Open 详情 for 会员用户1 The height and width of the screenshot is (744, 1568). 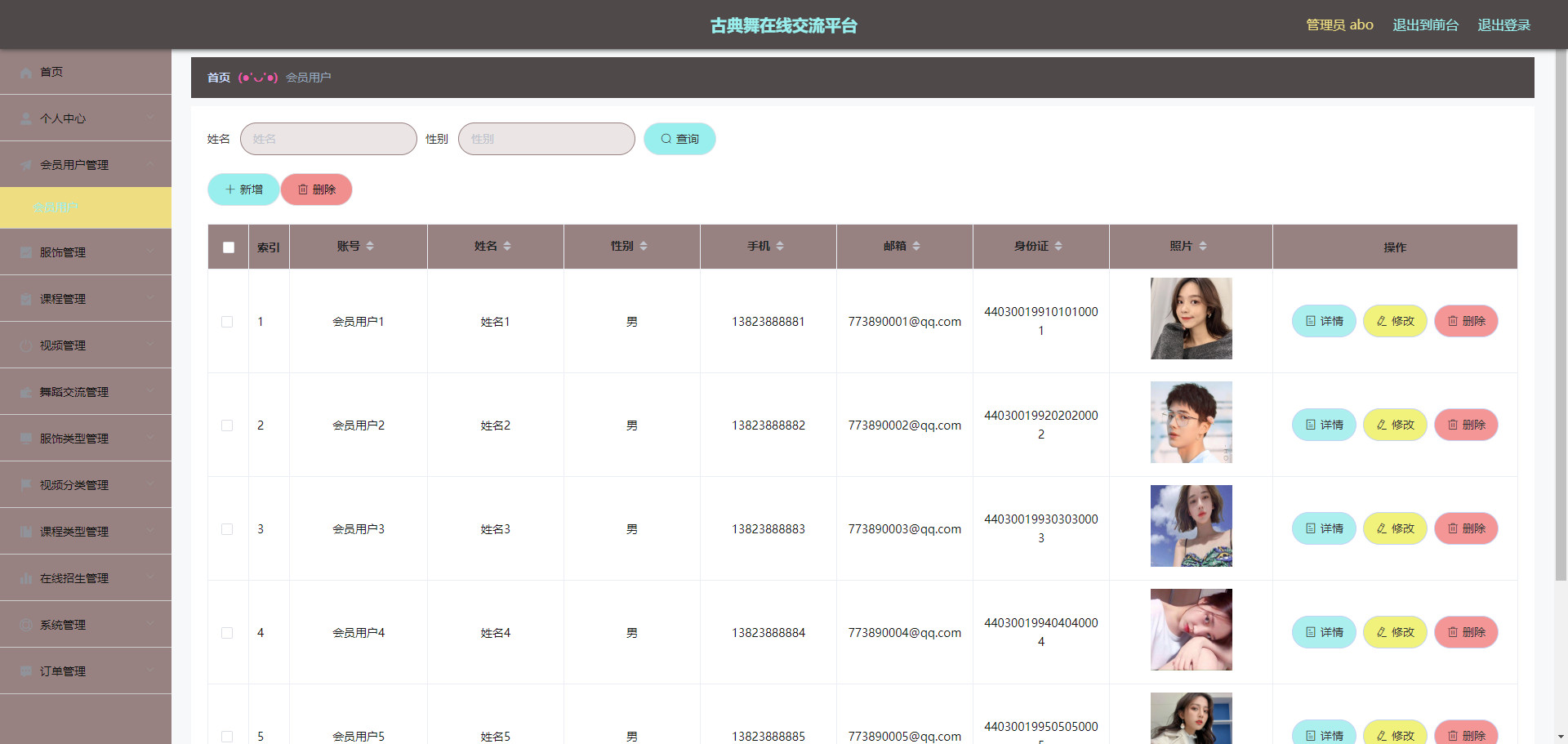click(1324, 321)
